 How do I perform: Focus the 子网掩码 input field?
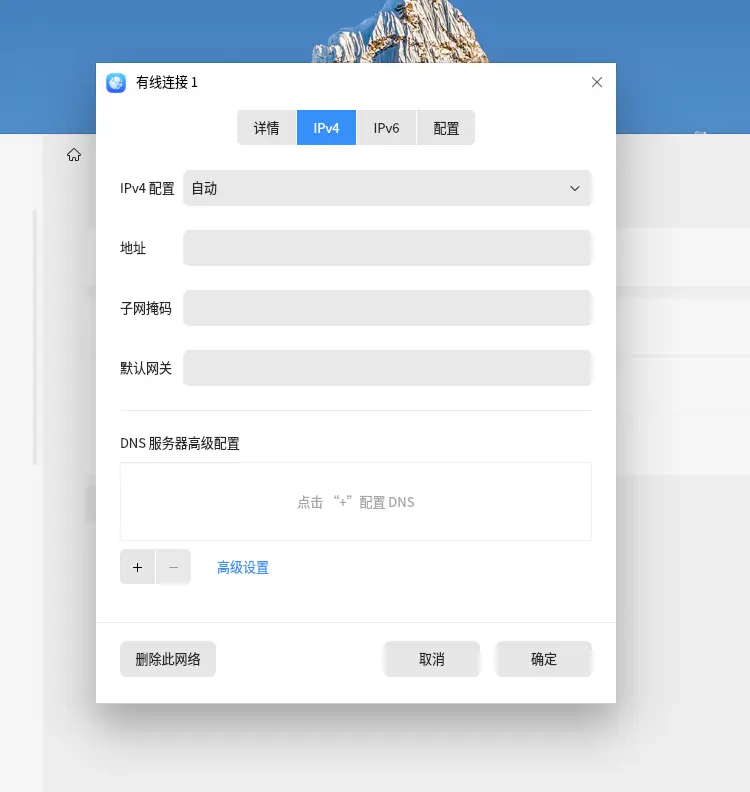(387, 308)
